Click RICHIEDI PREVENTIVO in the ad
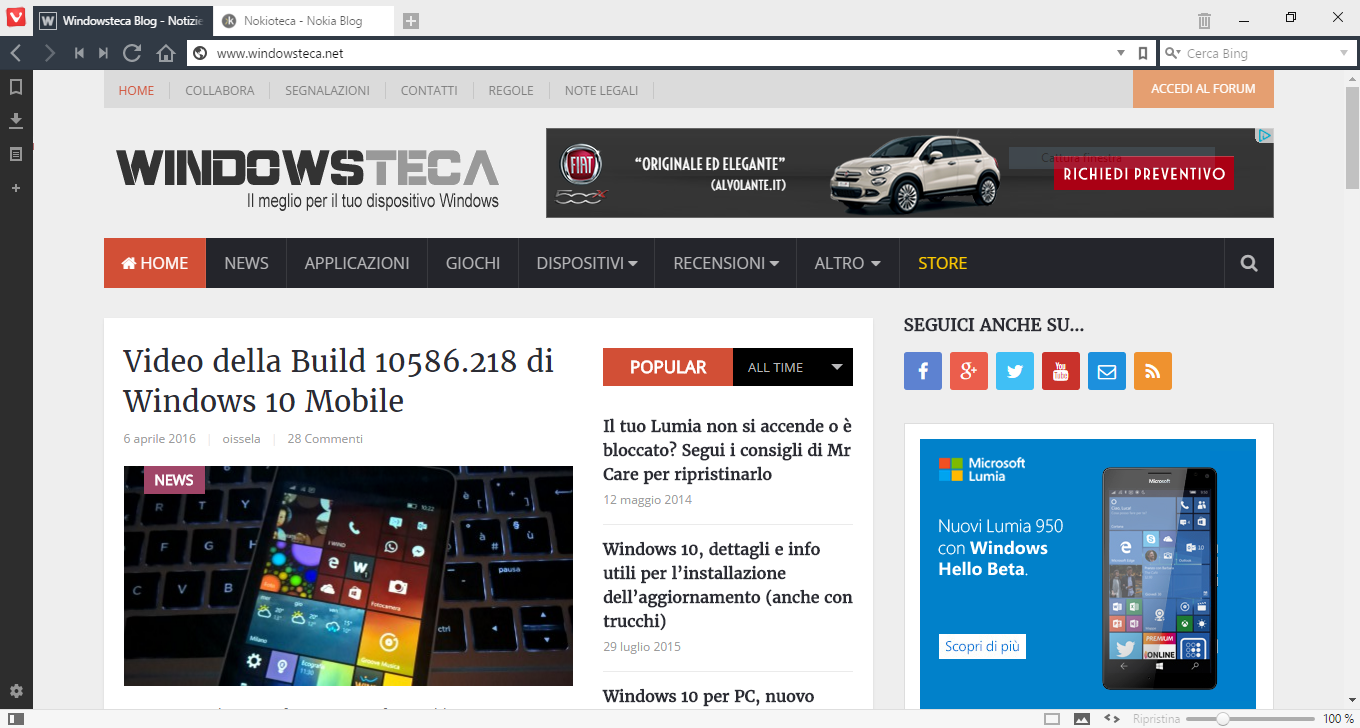Image resolution: width=1360 pixels, height=728 pixels. (1143, 173)
